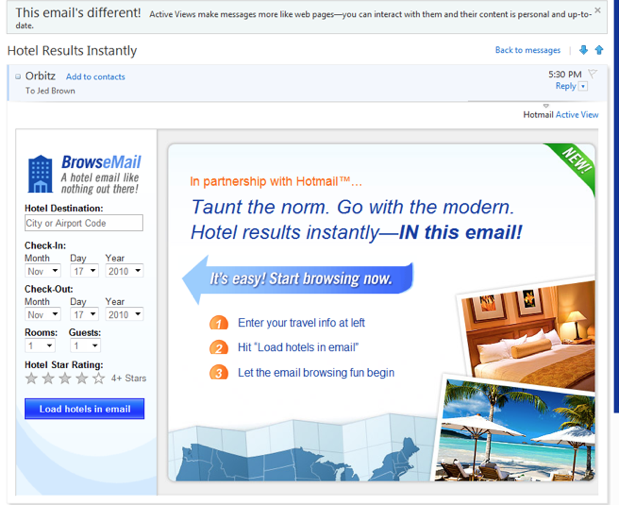Viewport: 619px width, 505px height.
Task: Click the Reply link
Action: (566, 86)
